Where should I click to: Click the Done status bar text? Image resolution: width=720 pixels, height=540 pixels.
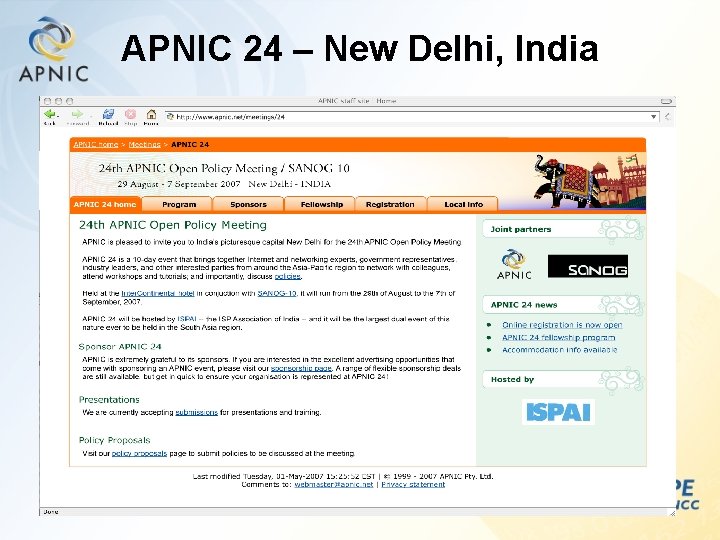(51, 512)
